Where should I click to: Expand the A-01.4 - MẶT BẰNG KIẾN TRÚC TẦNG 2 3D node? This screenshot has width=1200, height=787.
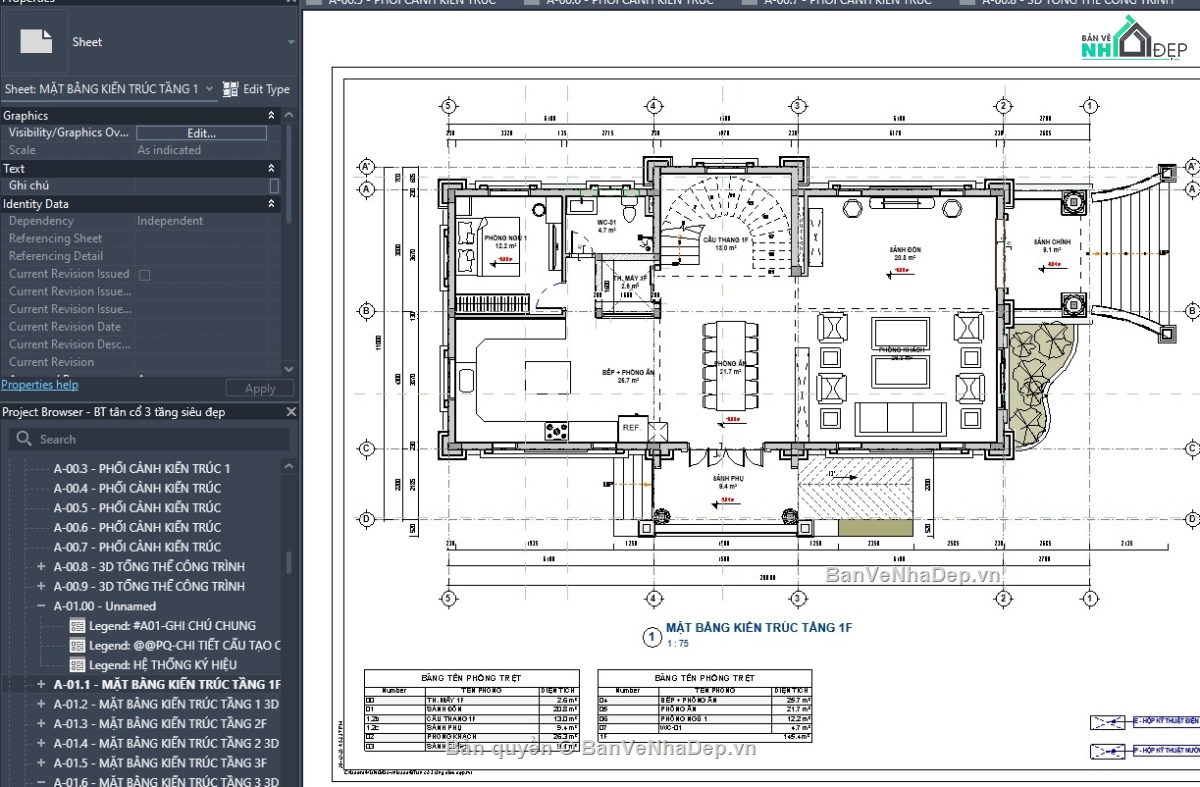(x=41, y=743)
